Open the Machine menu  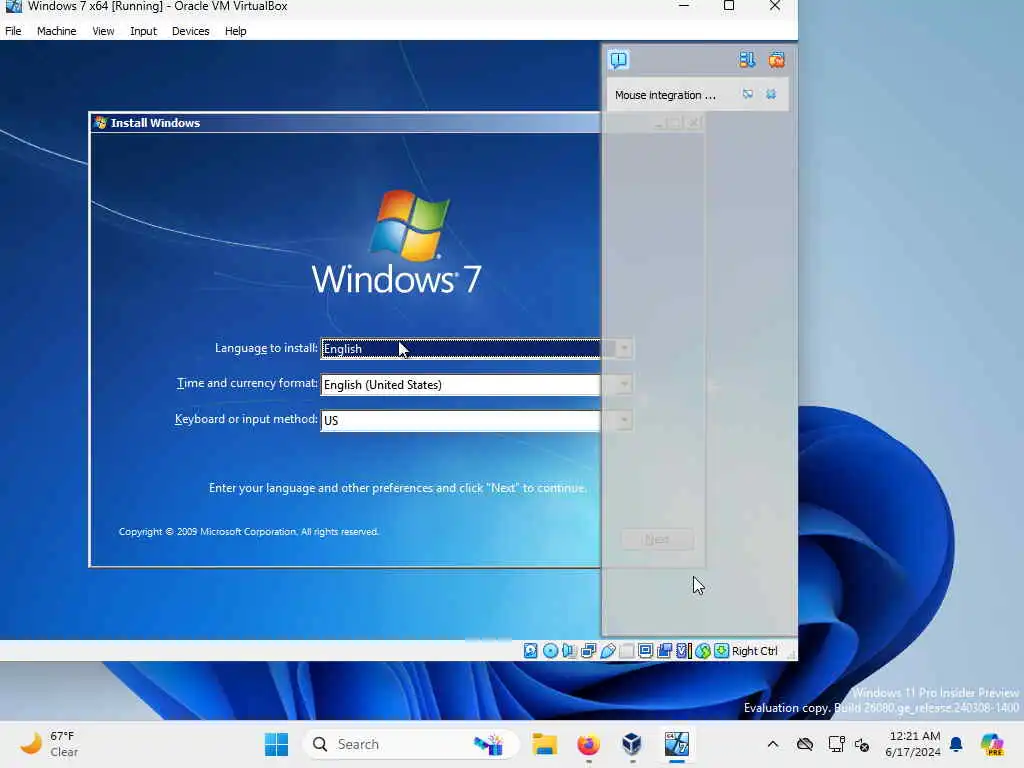coord(56,31)
